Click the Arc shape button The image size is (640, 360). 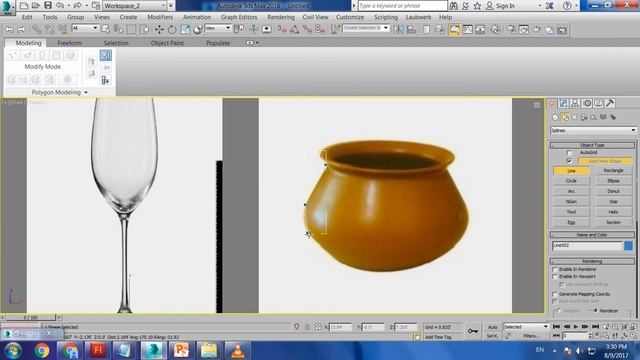pyautogui.click(x=571, y=191)
